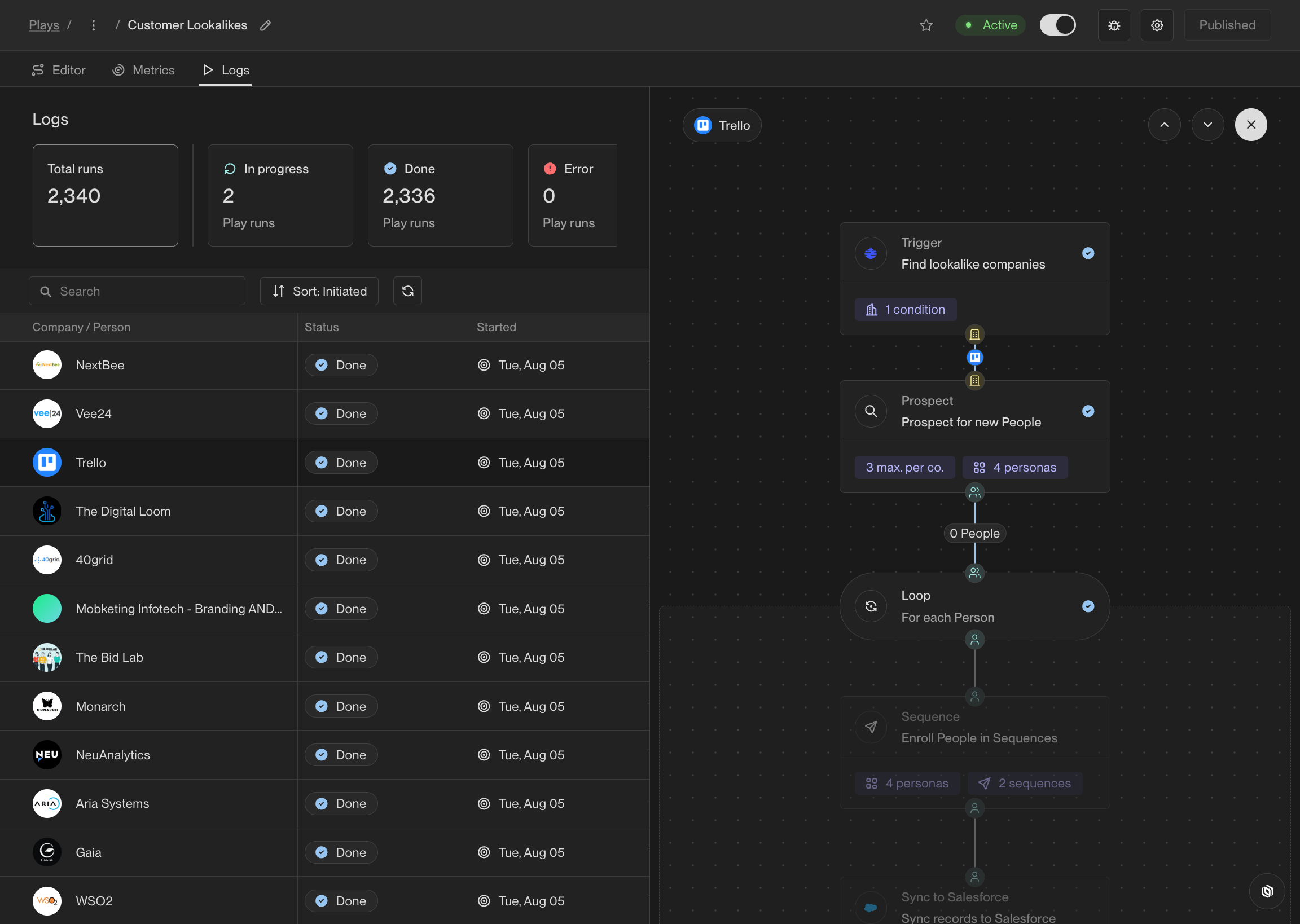Click the Loop node refresh icon

click(871, 606)
